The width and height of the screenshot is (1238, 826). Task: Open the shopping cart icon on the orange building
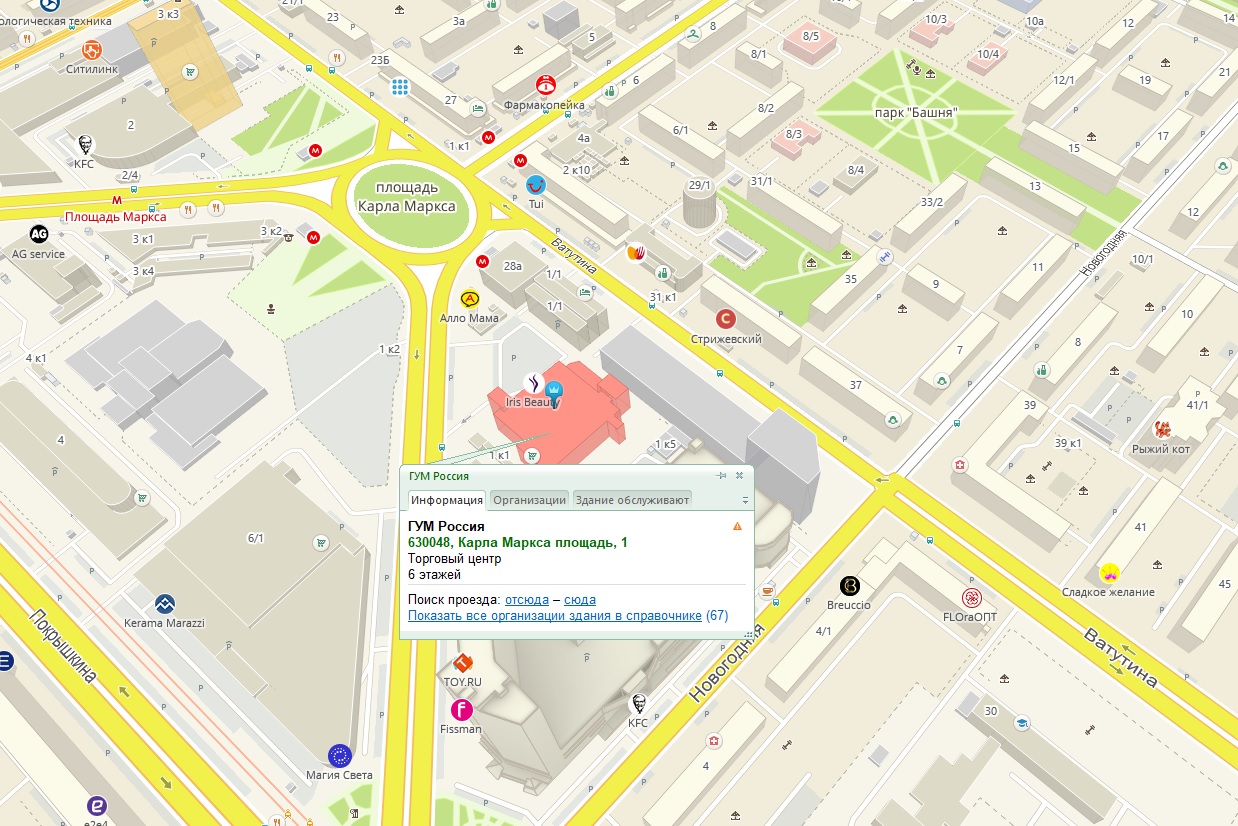tap(190, 71)
